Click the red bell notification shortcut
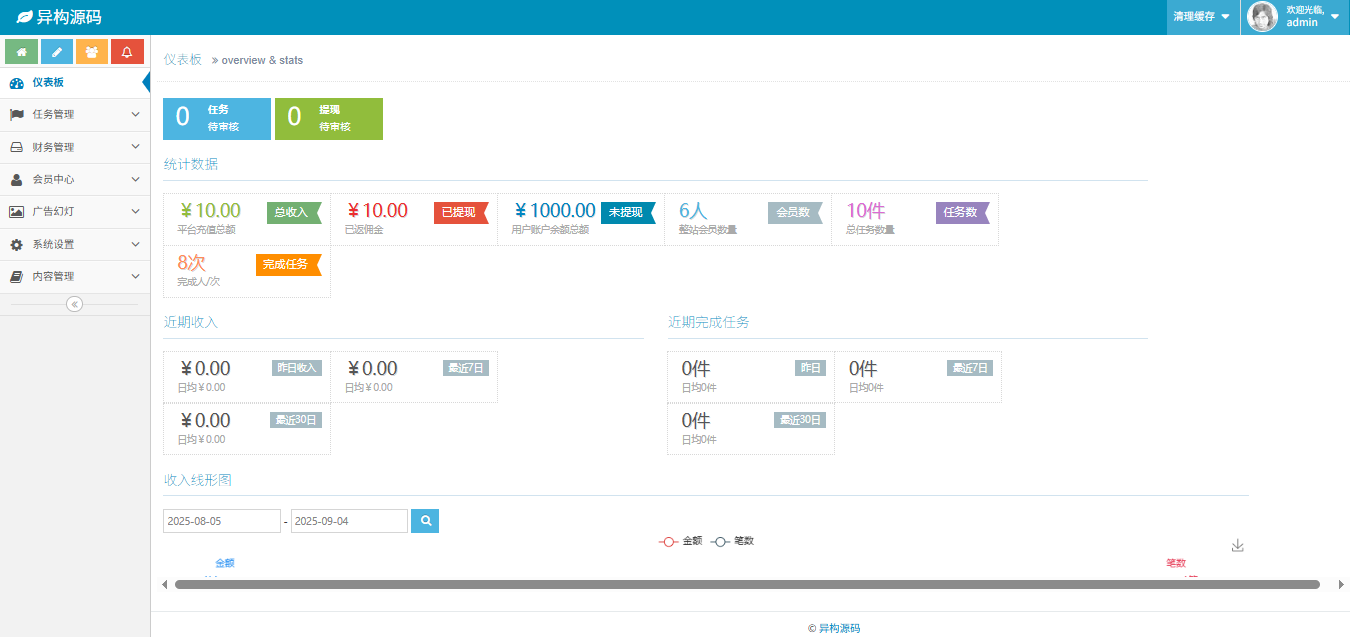 [126, 52]
